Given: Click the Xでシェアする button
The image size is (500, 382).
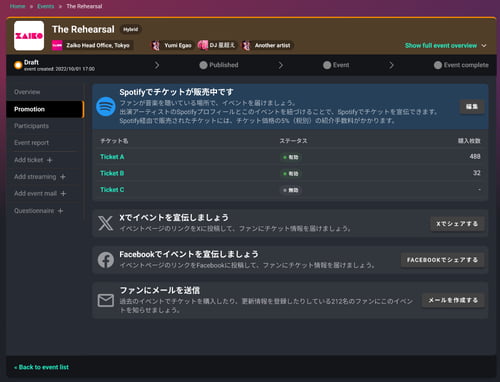Looking at the screenshot, I should coord(457,224).
